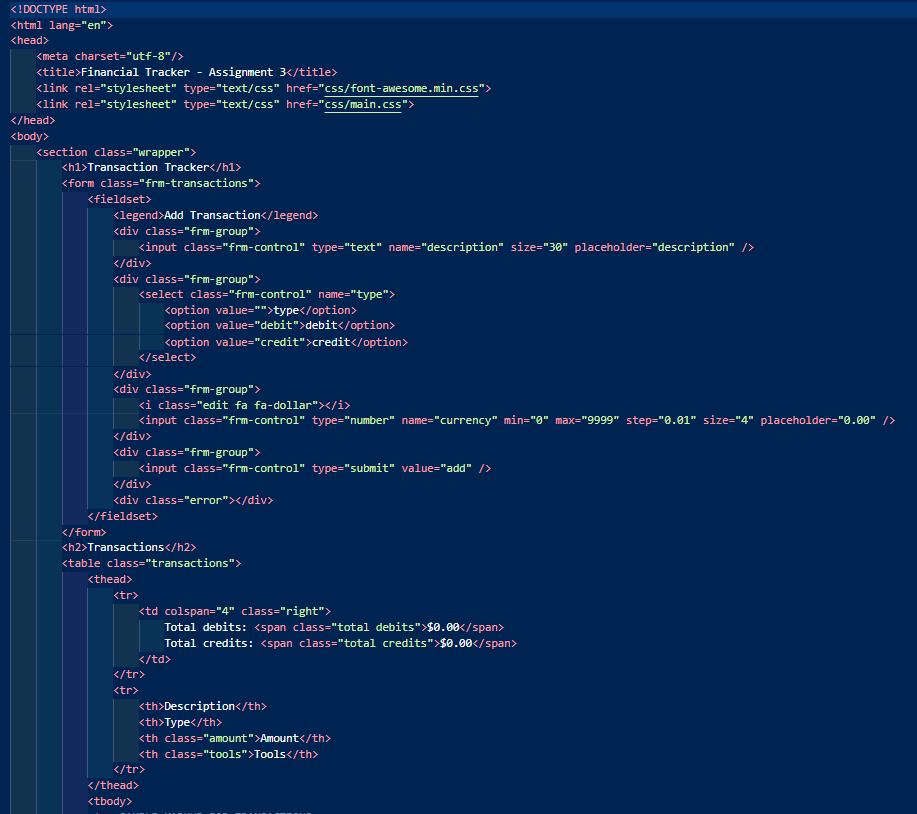The width and height of the screenshot is (917, 814).
Task: Click the step="0.01" attribute
Action: point(661,420)
